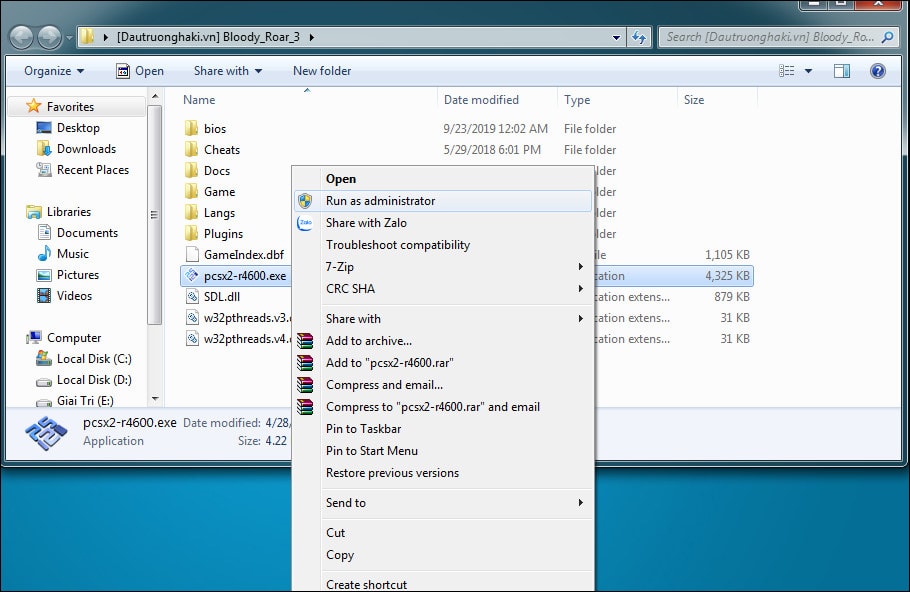Click the pcsx2-r4600.exe file icon in list
Viewport: 910px width, 592px height.
coord(192,275)
